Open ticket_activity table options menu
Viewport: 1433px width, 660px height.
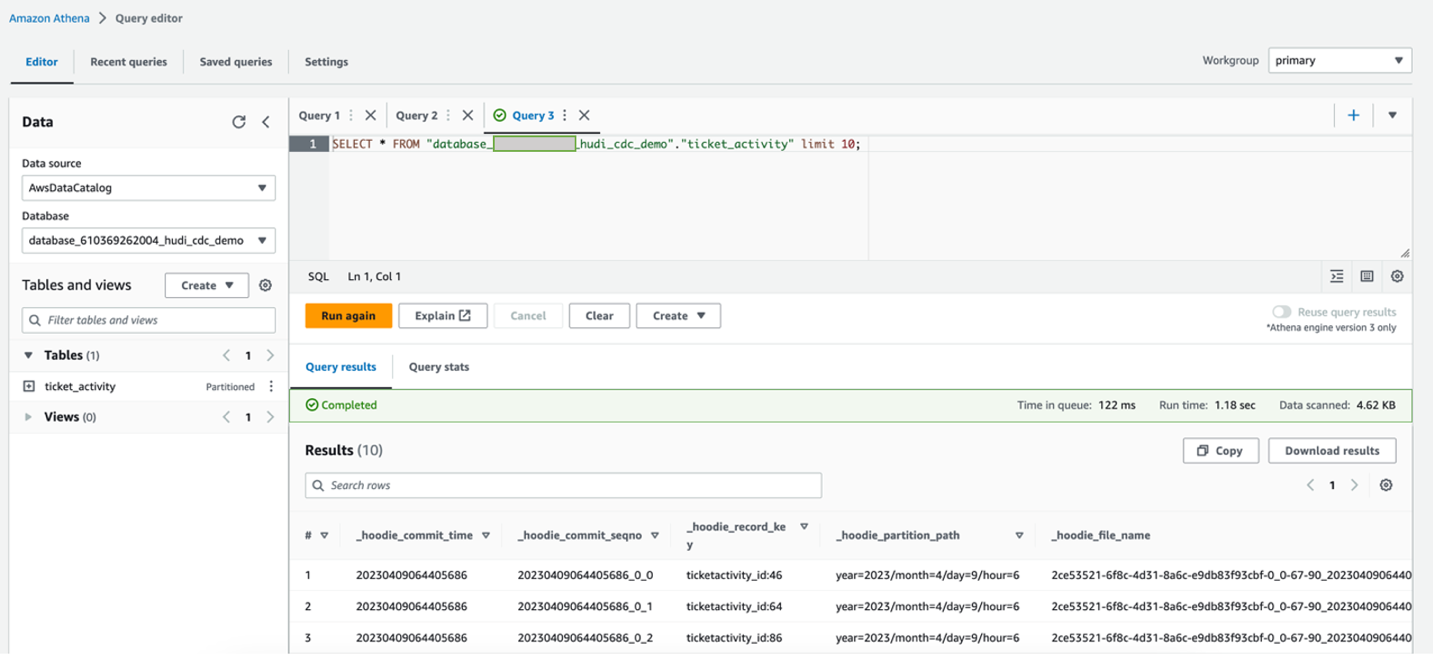pyautogui.click(x=271, y=387)
